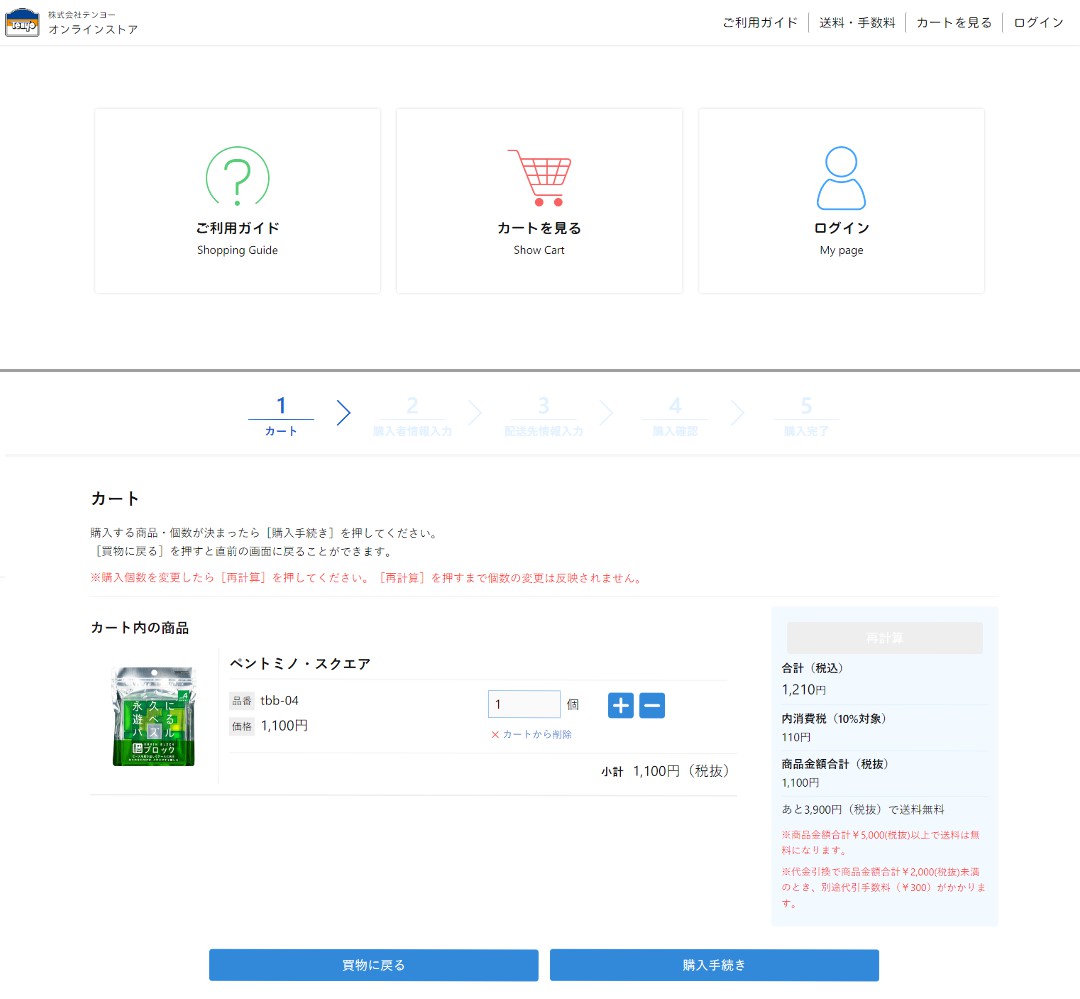Image resolution: width=1080 pixels, height=999 pixels.
Task: Click the blue user login icon
Action: 841,178
